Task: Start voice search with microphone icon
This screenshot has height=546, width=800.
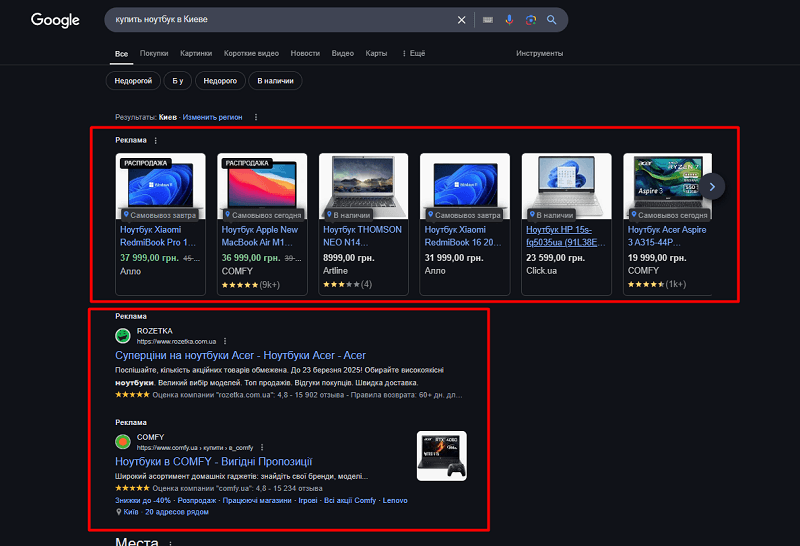Action: pos(509,20)
